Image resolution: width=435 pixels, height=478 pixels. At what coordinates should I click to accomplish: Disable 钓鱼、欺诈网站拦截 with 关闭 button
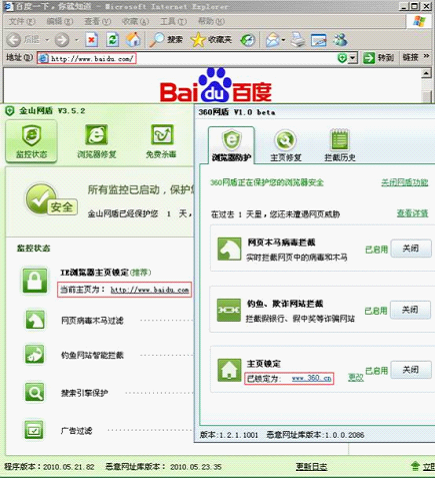pos(410,310)
